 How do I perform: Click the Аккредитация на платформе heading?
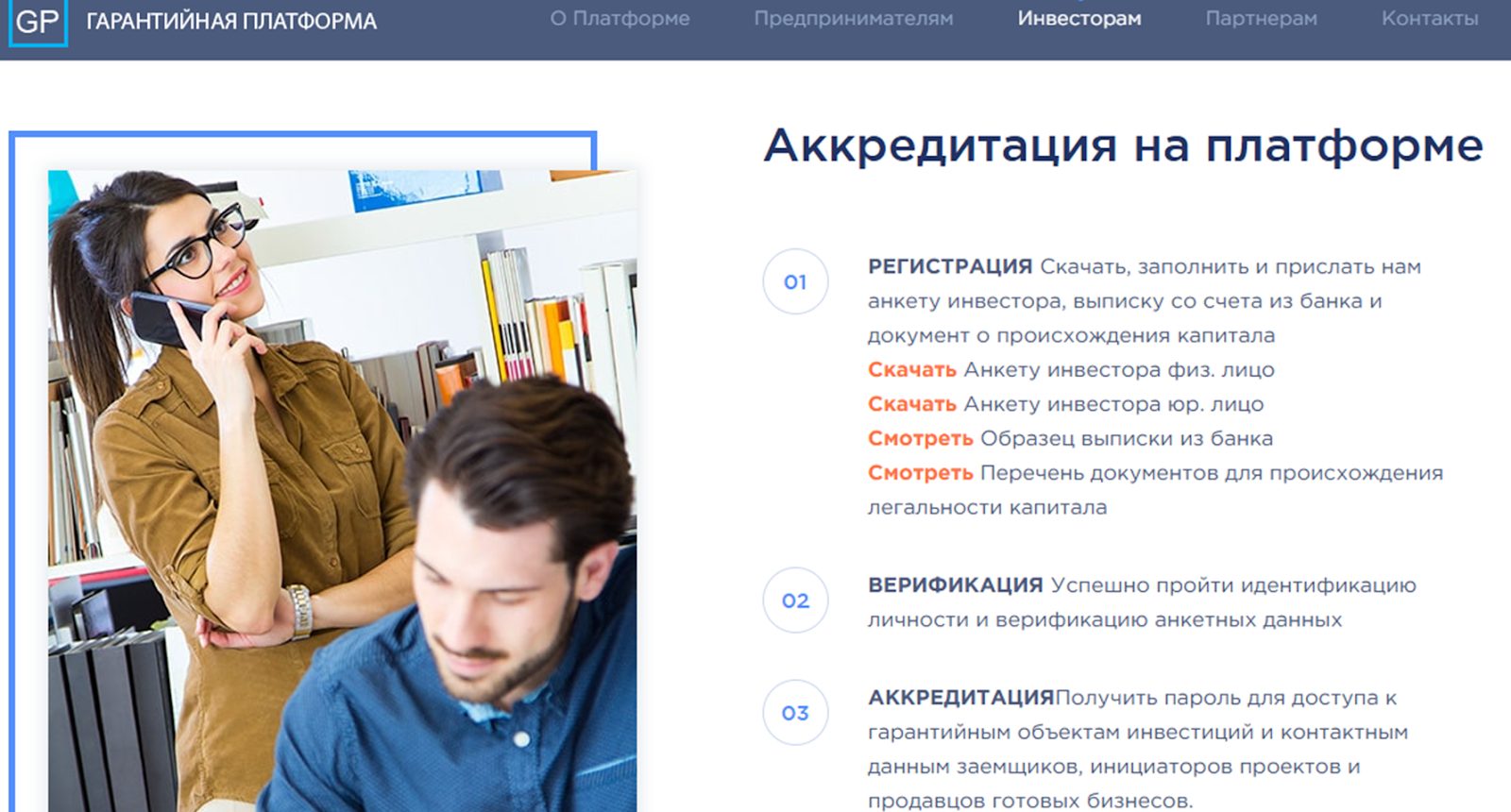pos(1123,145)
